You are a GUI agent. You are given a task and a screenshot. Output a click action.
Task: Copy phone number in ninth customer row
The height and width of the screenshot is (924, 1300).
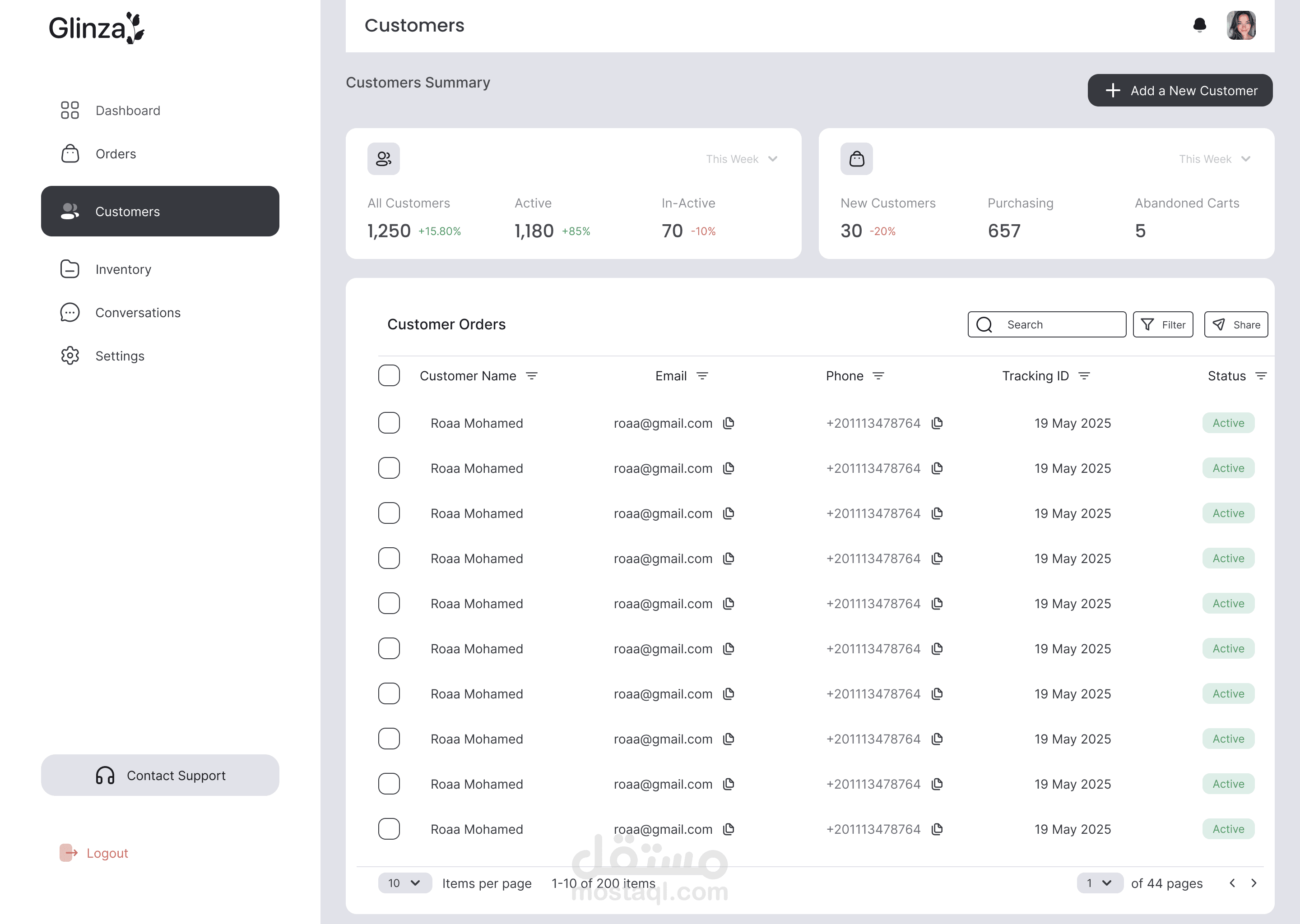[x=937, y=784]
